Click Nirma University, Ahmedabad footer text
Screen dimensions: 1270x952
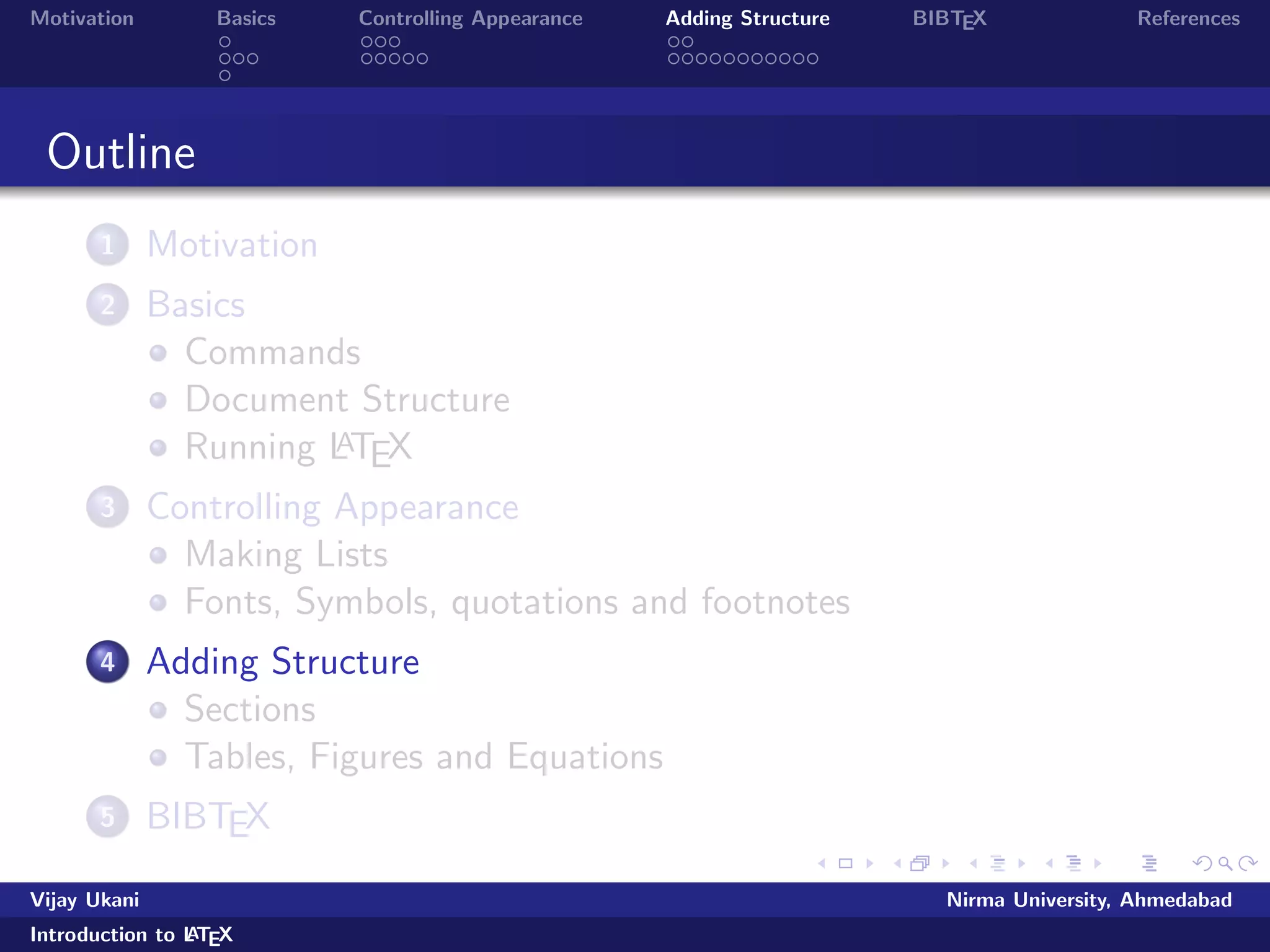click(1090, 900)
